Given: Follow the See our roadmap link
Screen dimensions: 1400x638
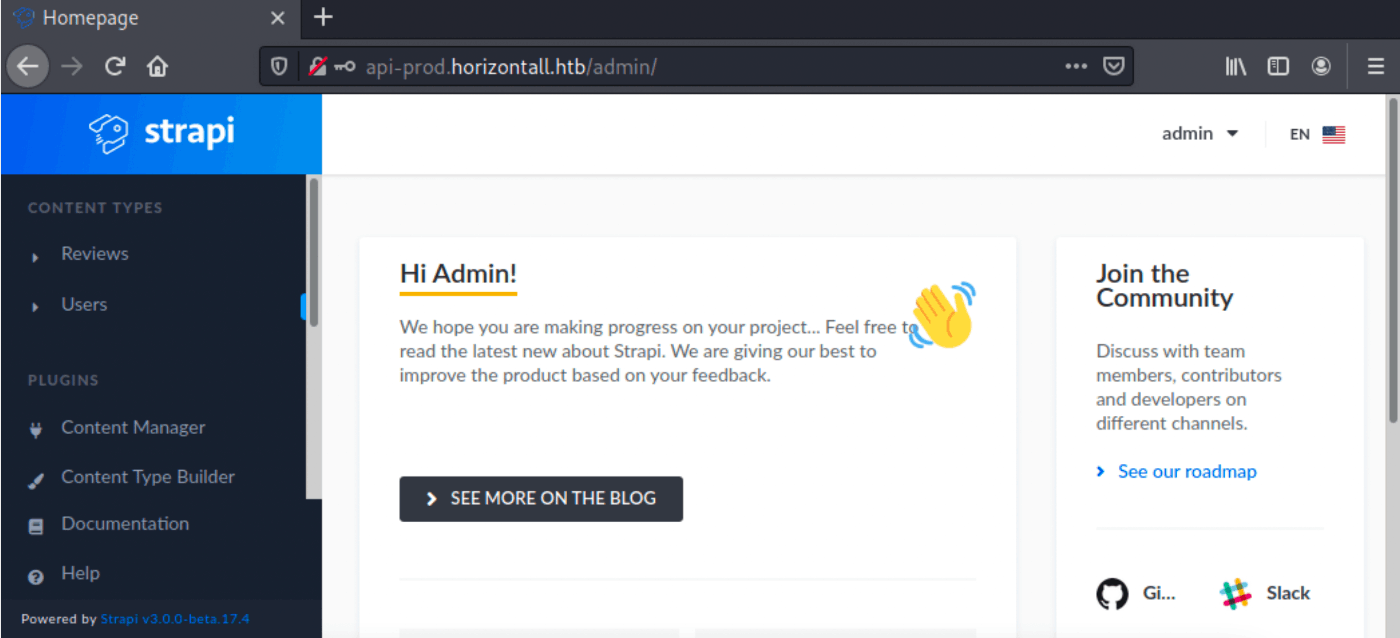Looking at the screenshot, I should click(x=1187, y=471).
